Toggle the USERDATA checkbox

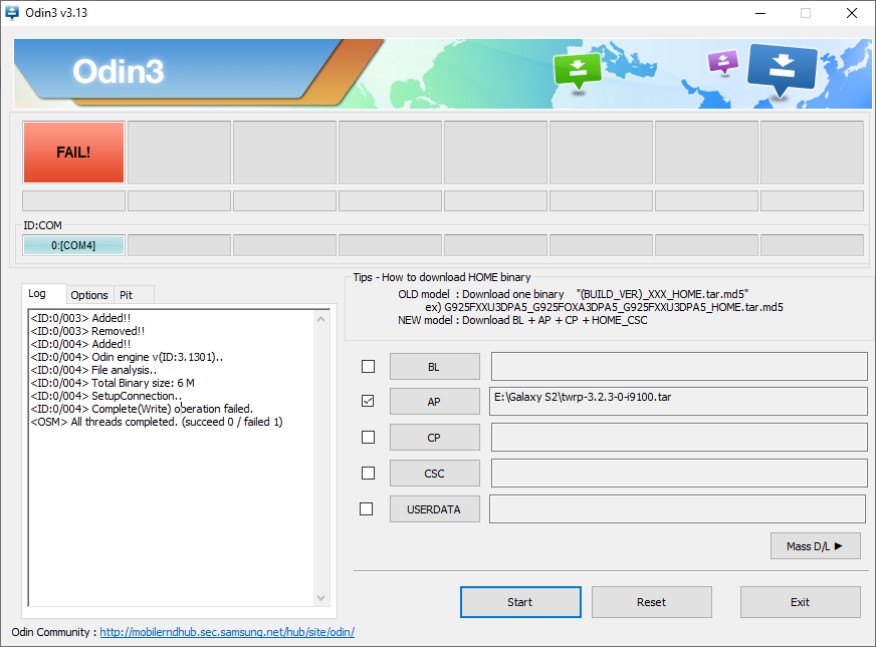pos(366,509)
